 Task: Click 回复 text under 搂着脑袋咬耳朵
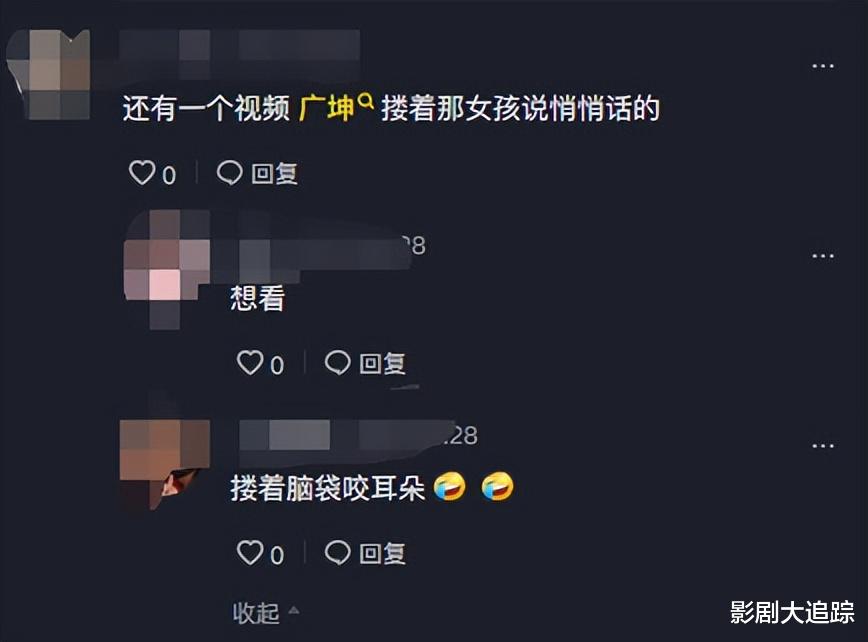pos(383,553)
